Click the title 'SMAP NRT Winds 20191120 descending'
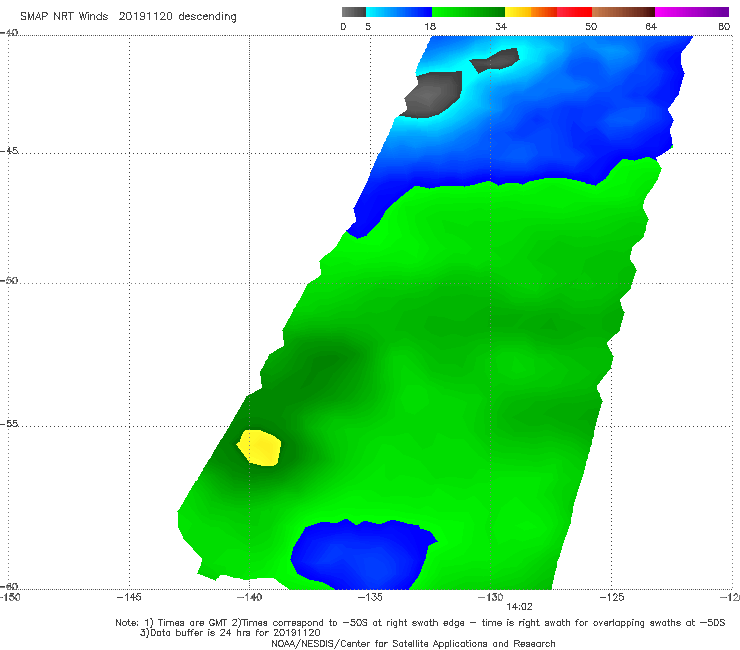 click(128, 17)
